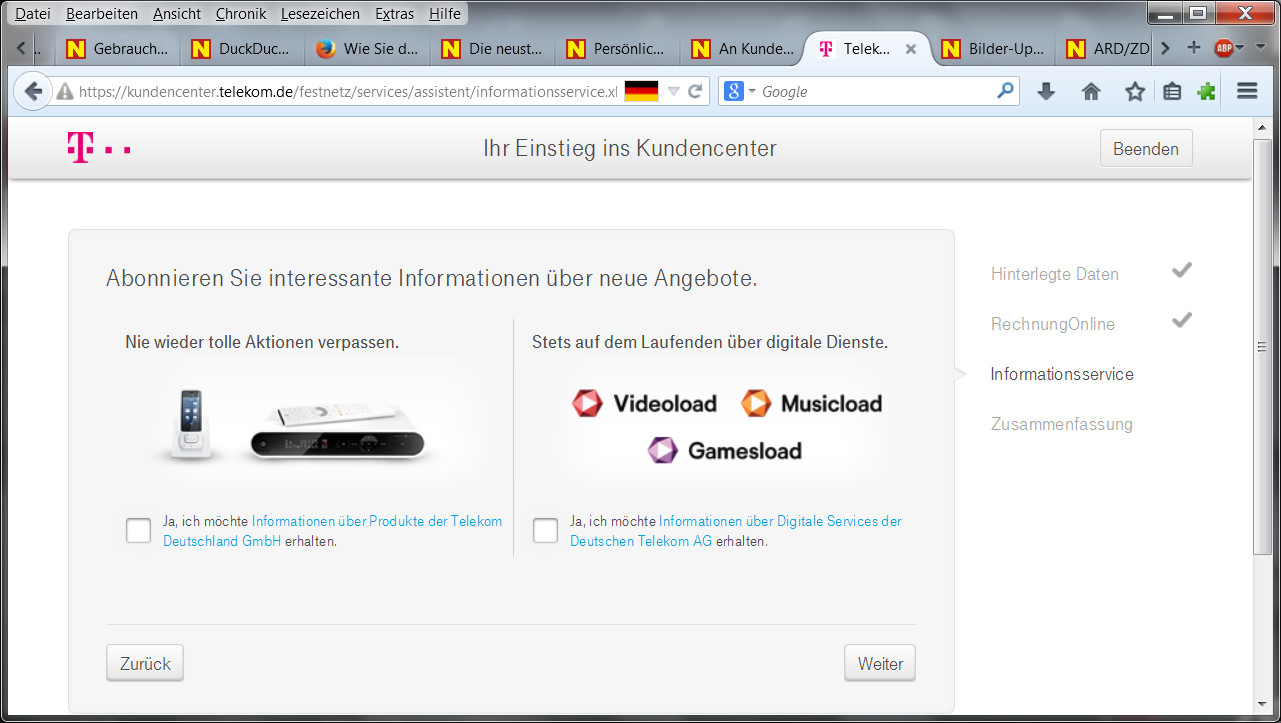
Task: Click the Weiter button
Action: 880,664
